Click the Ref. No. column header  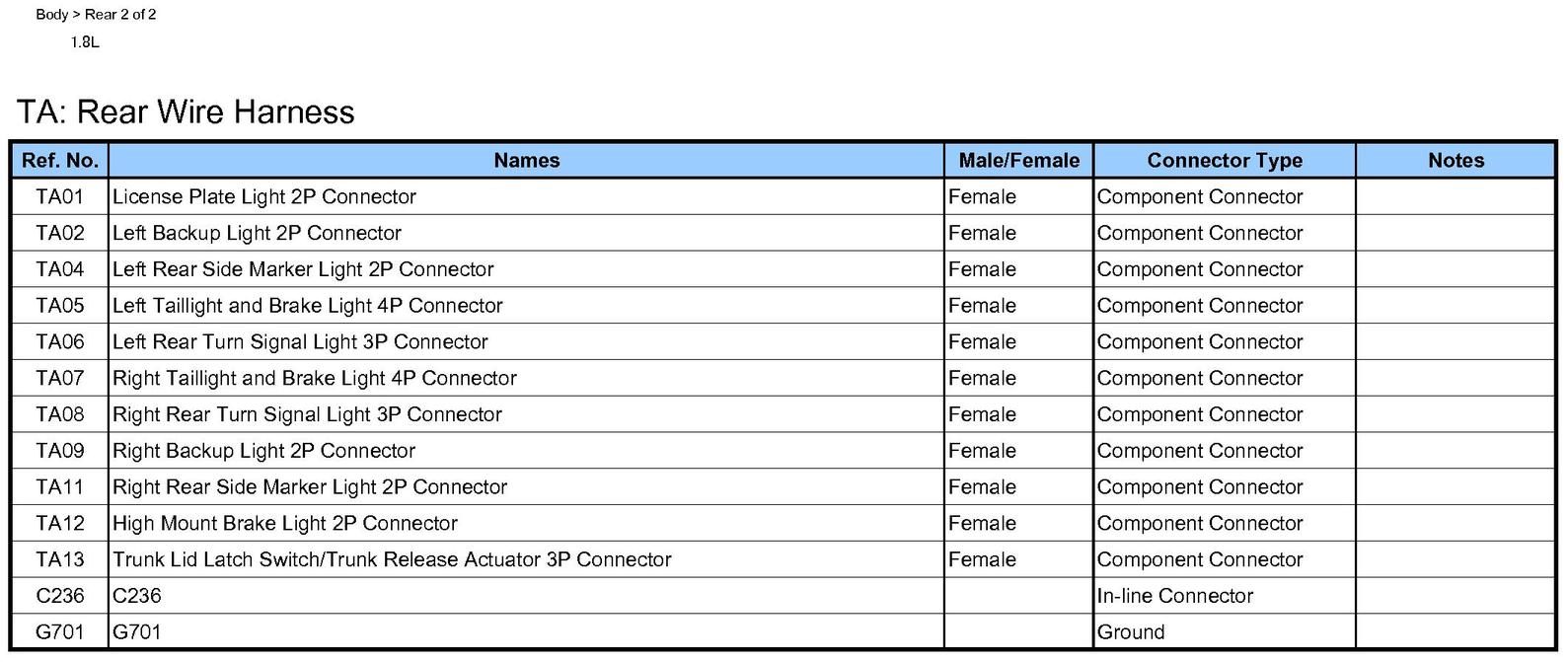point(60,161)
